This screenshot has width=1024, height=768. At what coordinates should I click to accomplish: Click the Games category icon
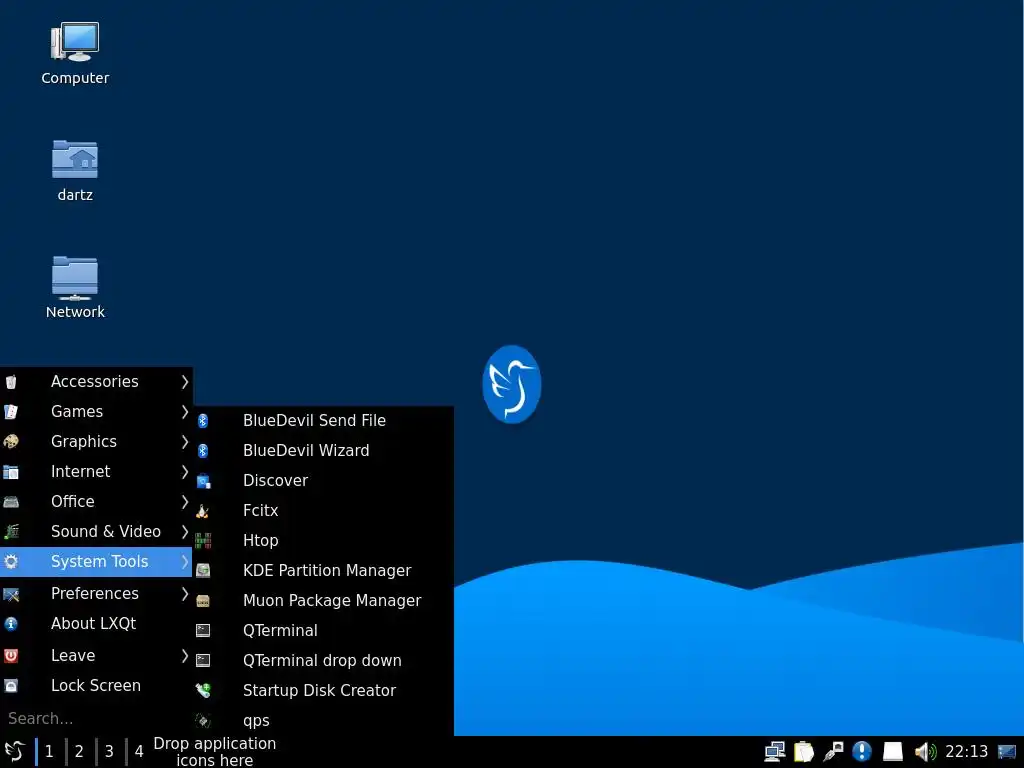point(11,412)
